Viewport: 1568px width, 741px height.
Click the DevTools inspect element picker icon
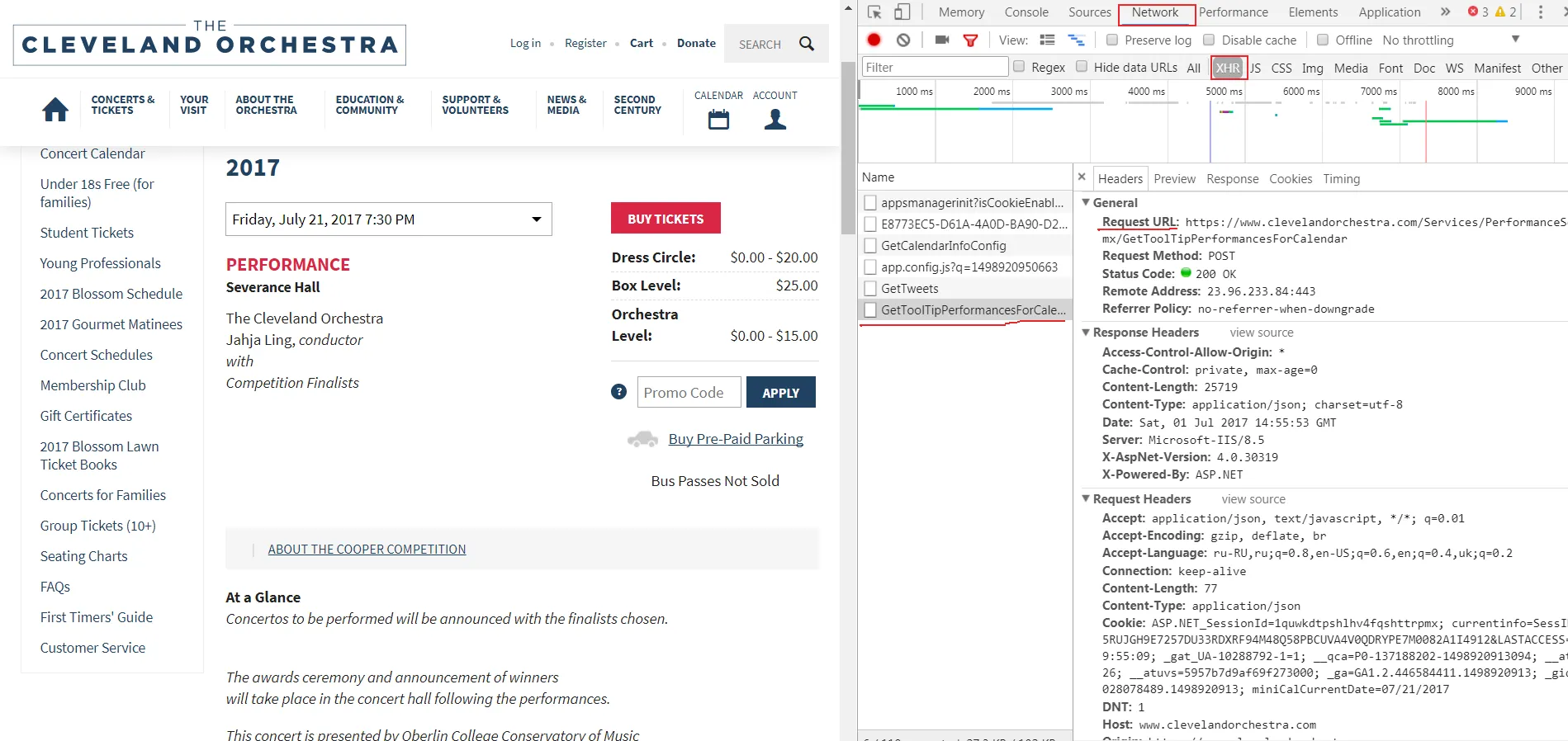(x=874, y=12)
